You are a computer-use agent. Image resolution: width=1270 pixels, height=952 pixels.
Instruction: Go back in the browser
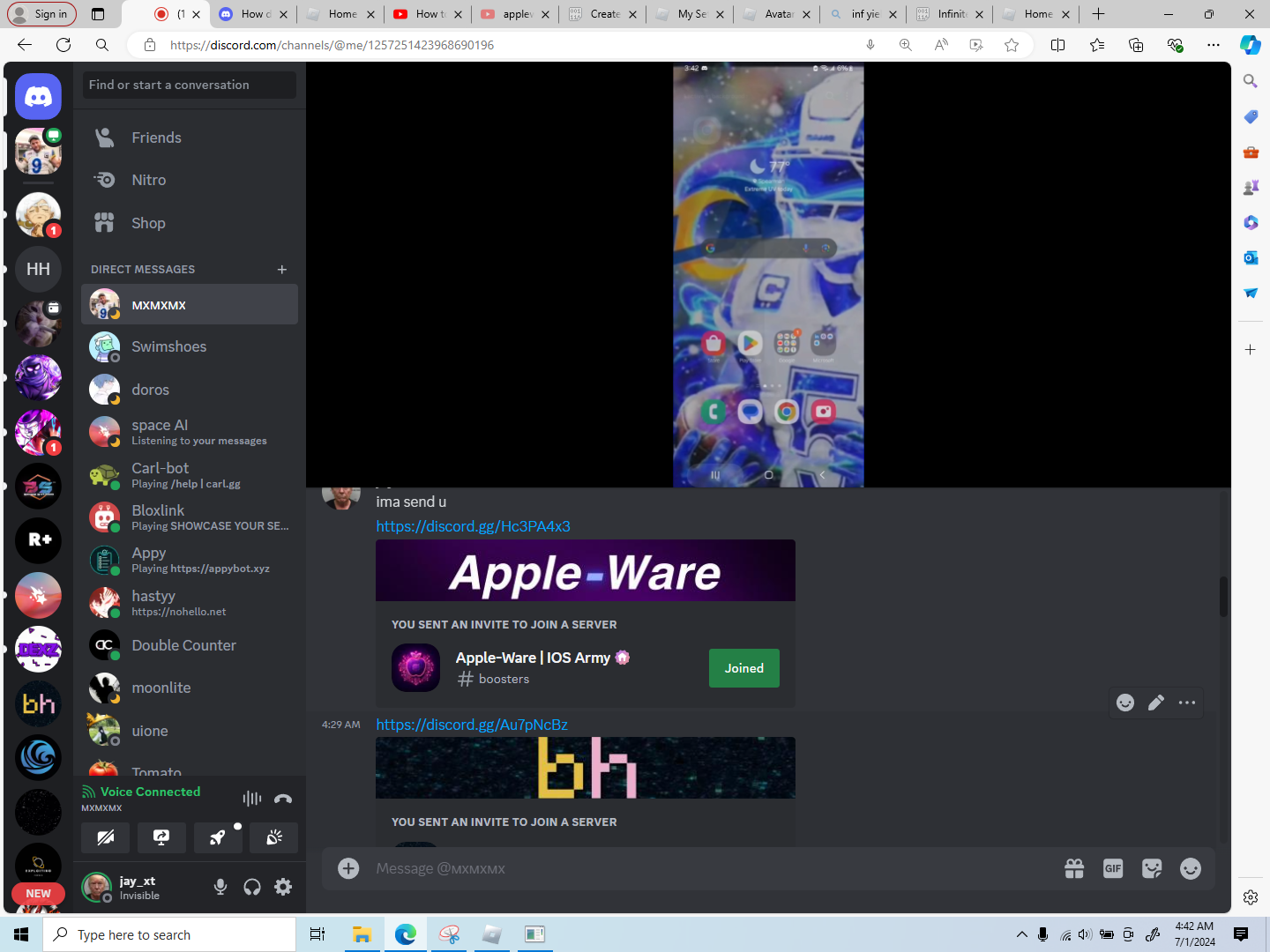25,45
